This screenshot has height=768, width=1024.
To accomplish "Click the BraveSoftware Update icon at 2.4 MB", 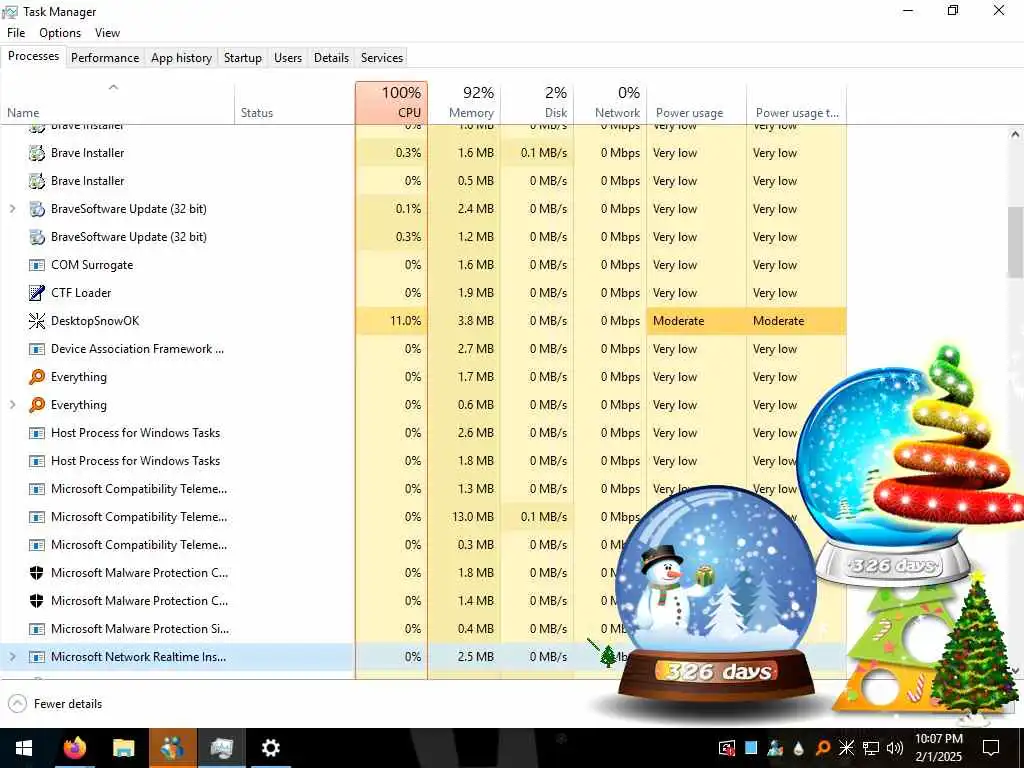I will pos(37,209).
